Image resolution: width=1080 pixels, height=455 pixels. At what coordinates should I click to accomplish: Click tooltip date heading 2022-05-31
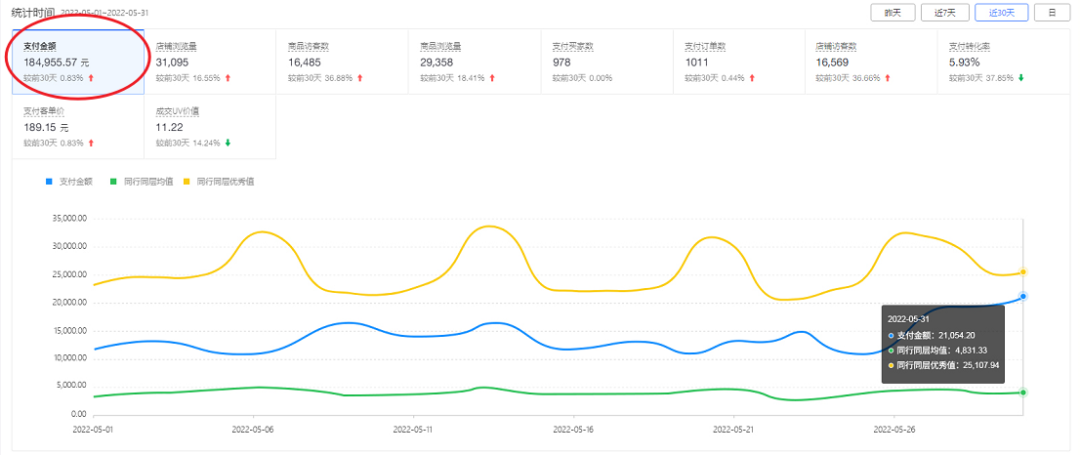[908, 319]
